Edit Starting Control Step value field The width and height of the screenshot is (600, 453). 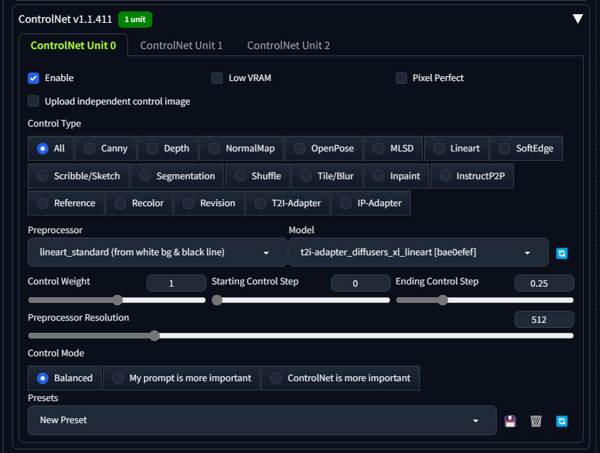360,284
